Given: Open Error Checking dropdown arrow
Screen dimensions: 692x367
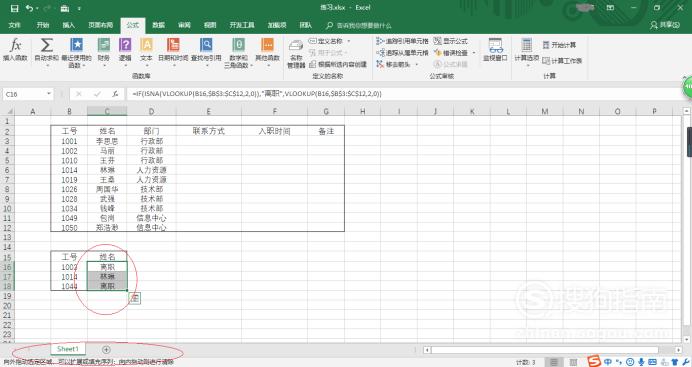Looking at the screenshot, I should pos(474,53).
